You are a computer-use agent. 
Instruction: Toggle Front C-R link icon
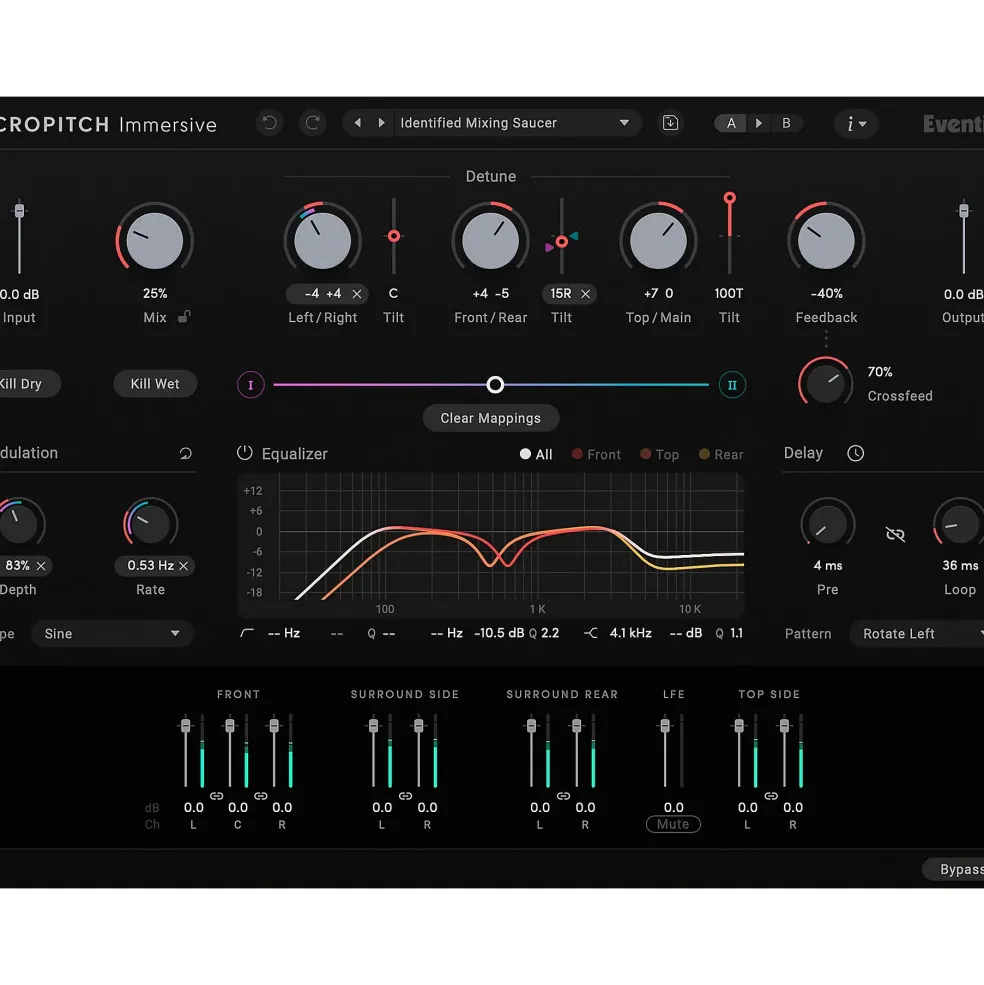point(261,796)
